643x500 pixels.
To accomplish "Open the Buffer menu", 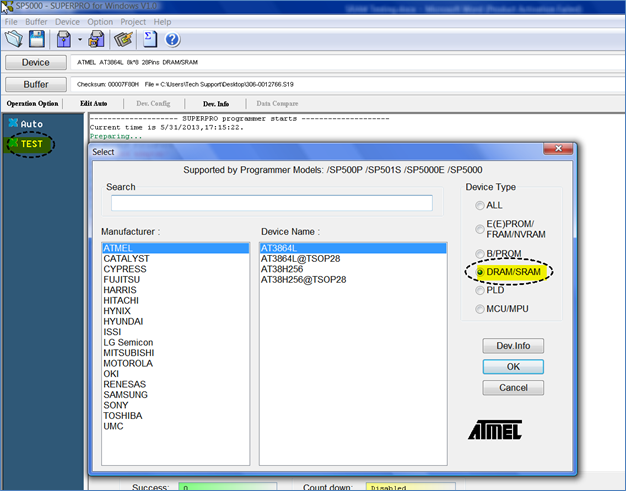I will (x=36, y=21).
